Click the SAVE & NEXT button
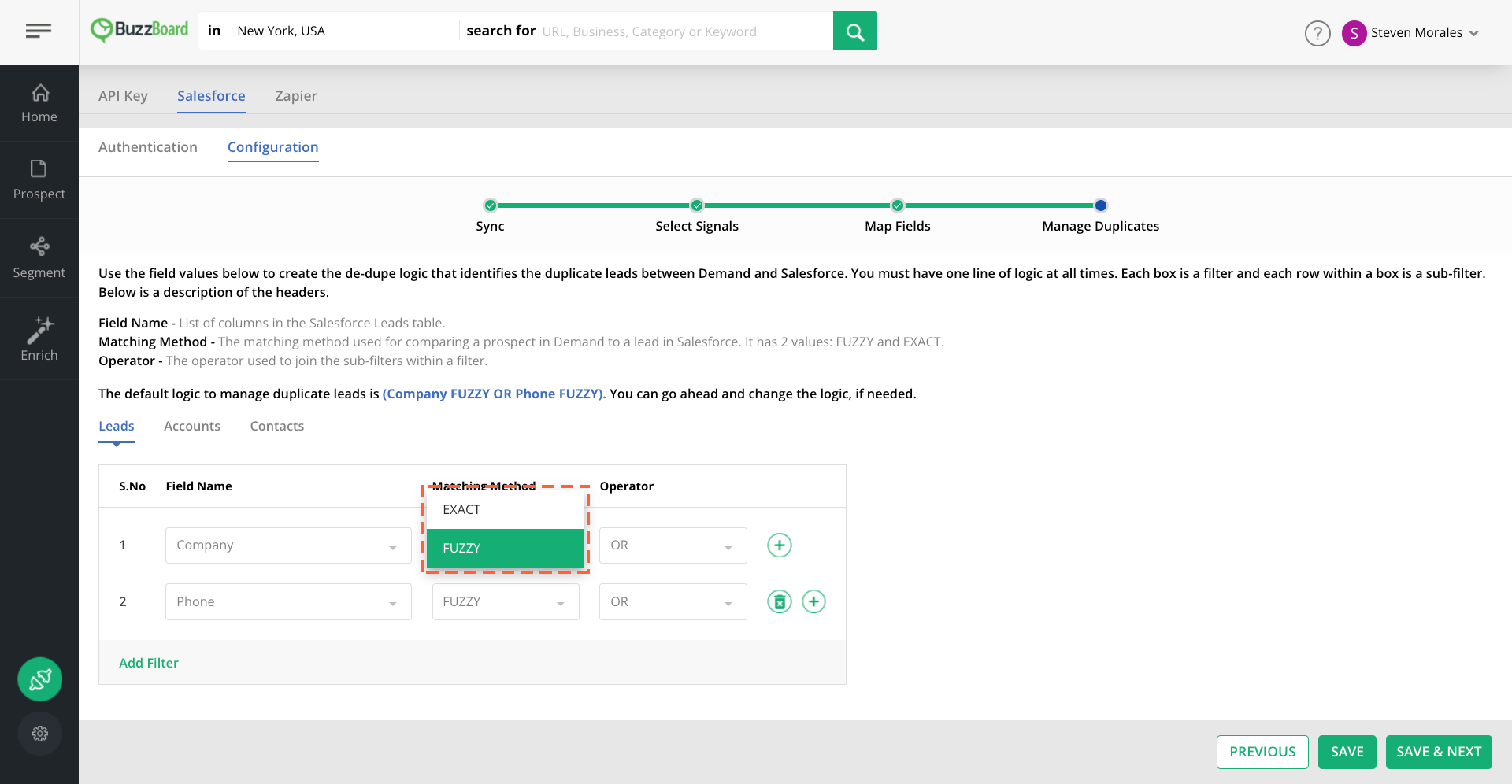Screen dimensions: 1512x784 click(x=1439, y=752)
